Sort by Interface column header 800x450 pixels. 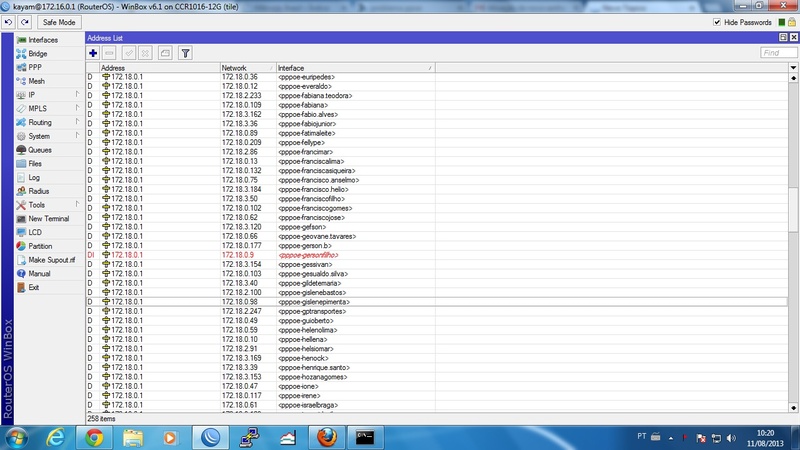(356, 68)
